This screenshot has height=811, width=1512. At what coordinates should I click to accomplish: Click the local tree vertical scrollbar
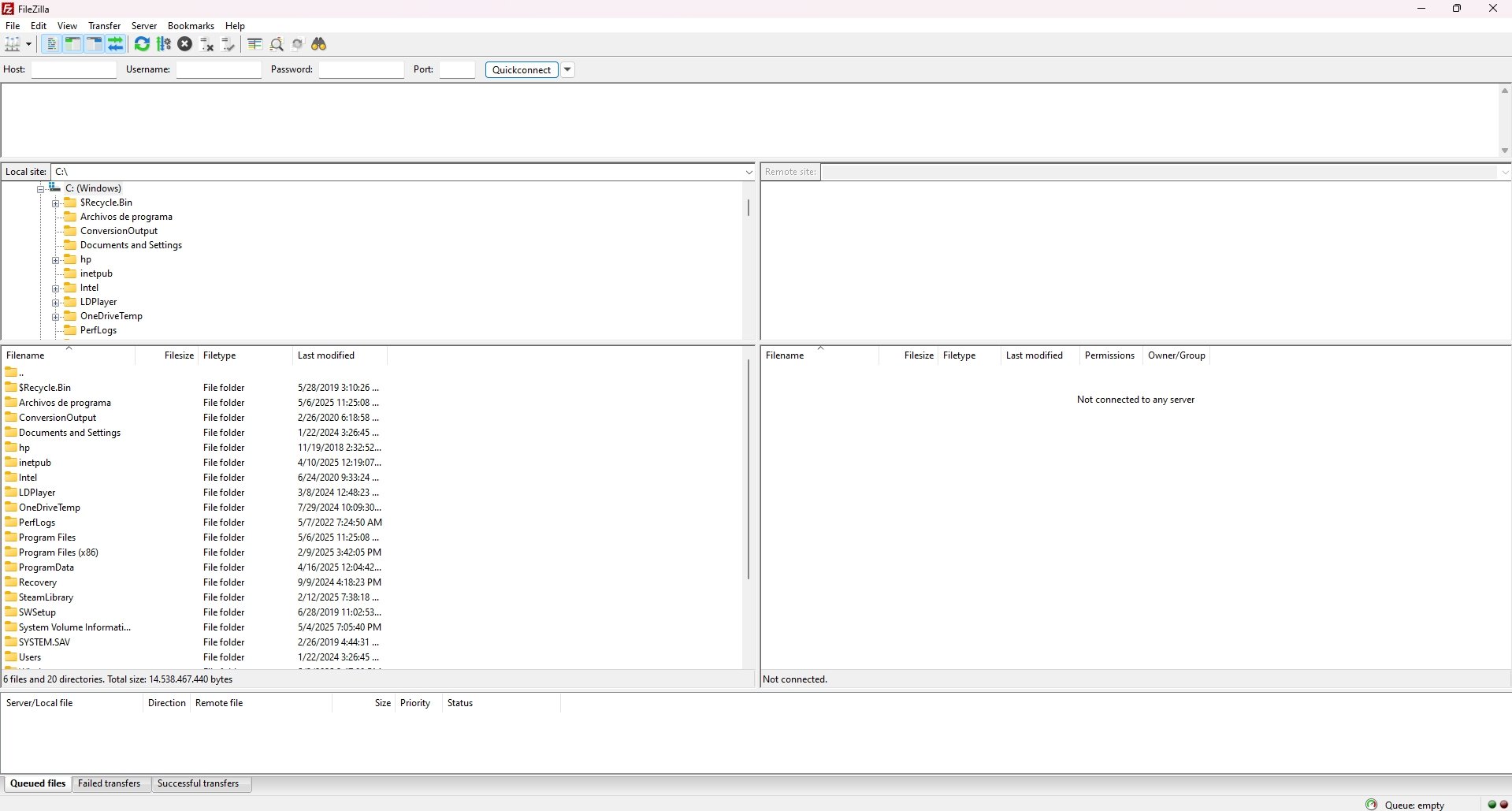click(749, 208)
